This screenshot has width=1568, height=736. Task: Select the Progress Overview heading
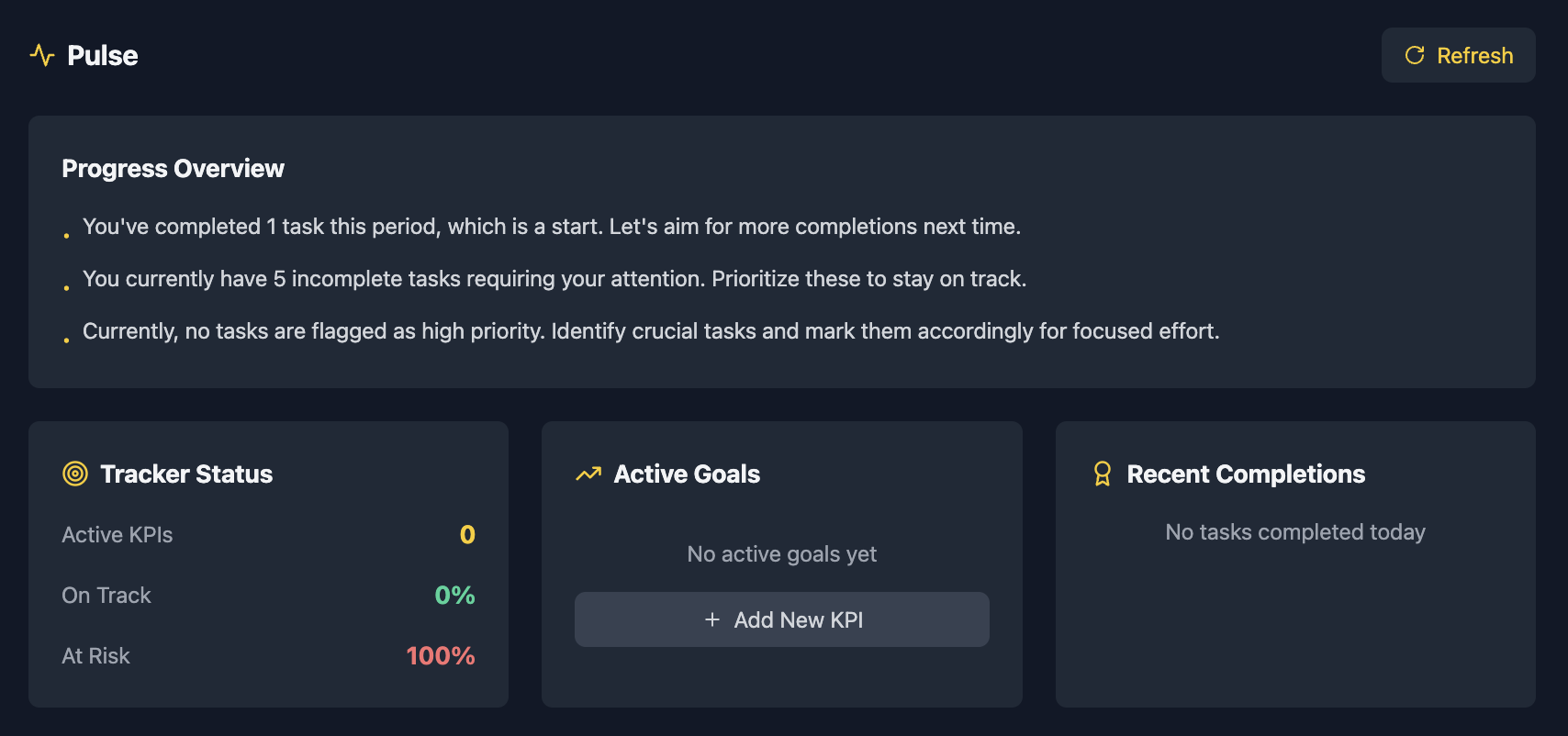click(x=173, y=169)
